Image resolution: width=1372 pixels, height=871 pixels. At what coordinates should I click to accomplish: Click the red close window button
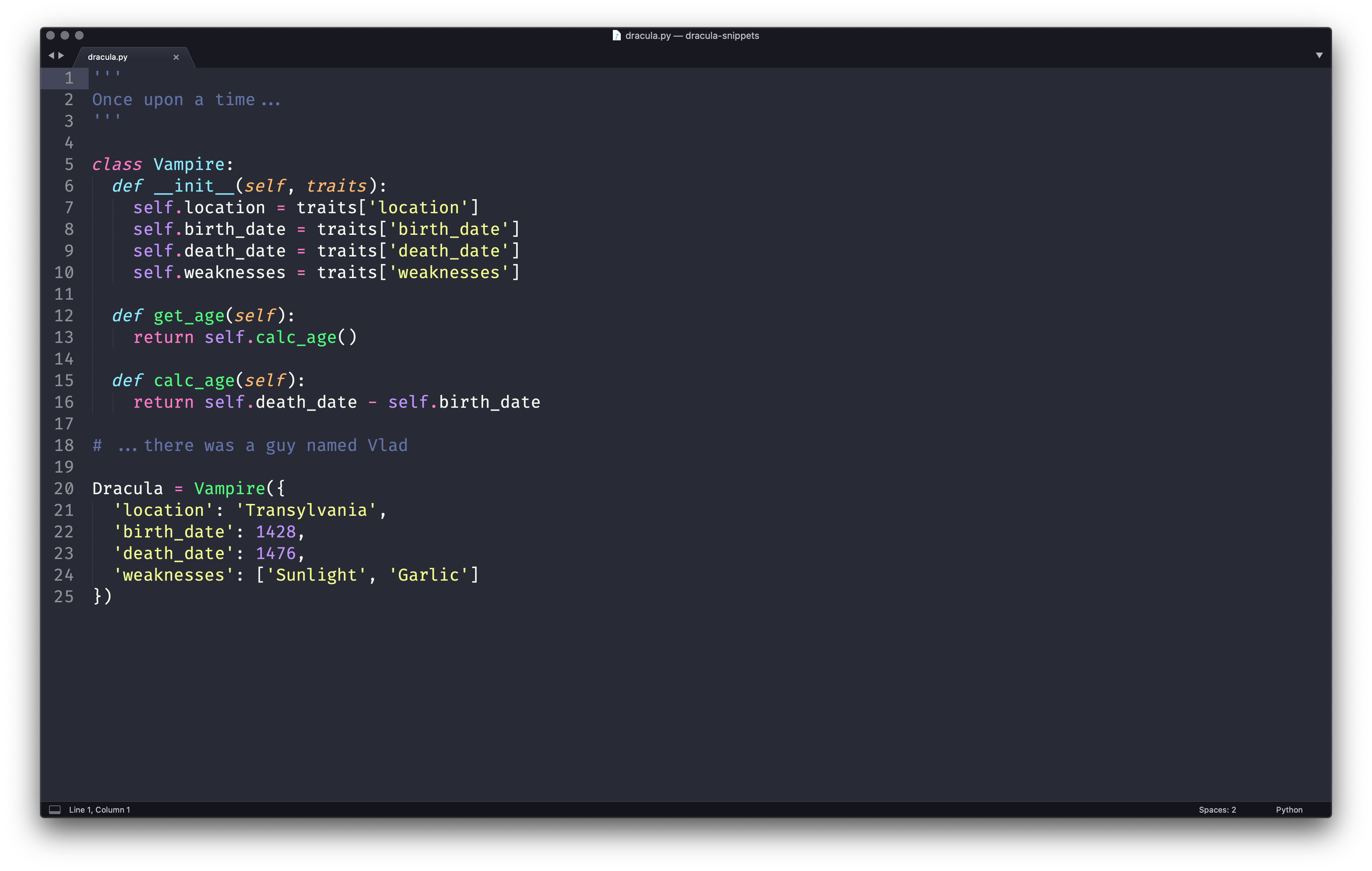pos(50,35)
